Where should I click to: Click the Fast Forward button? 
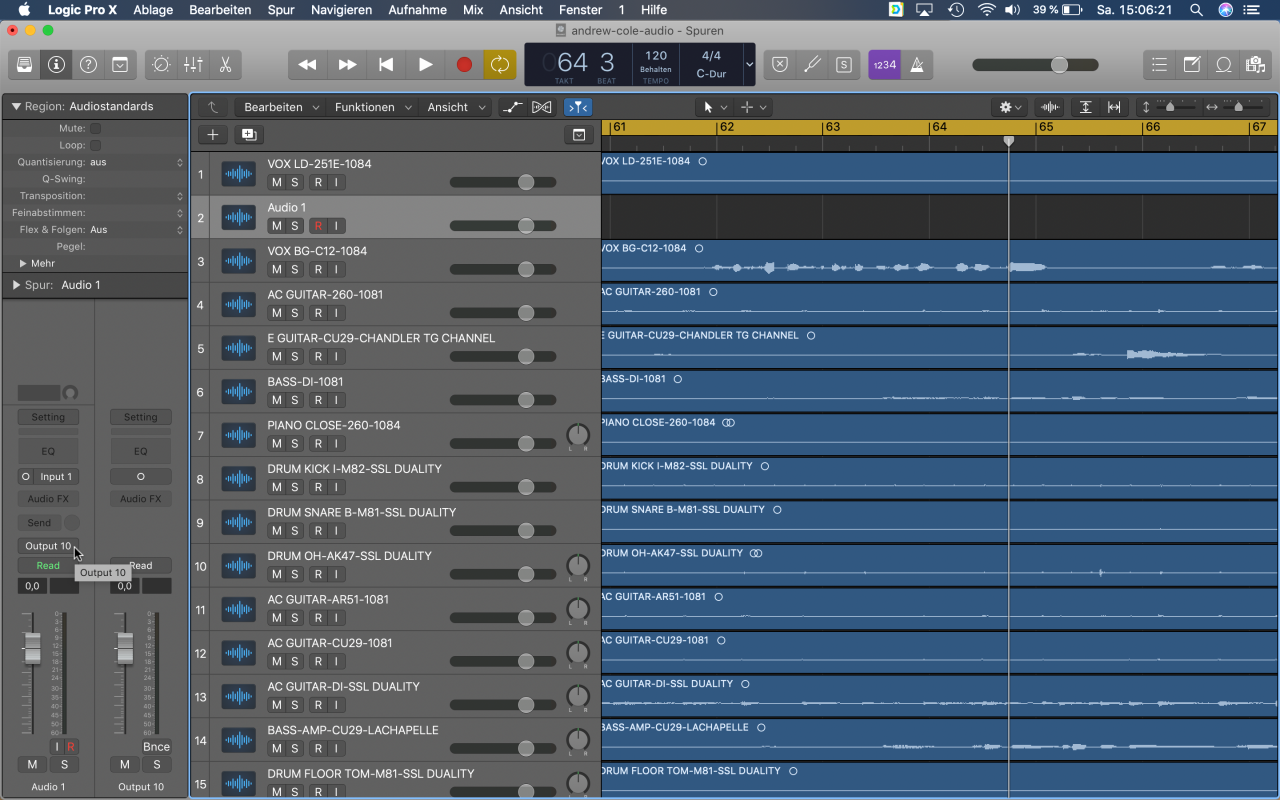coord(347,64)
